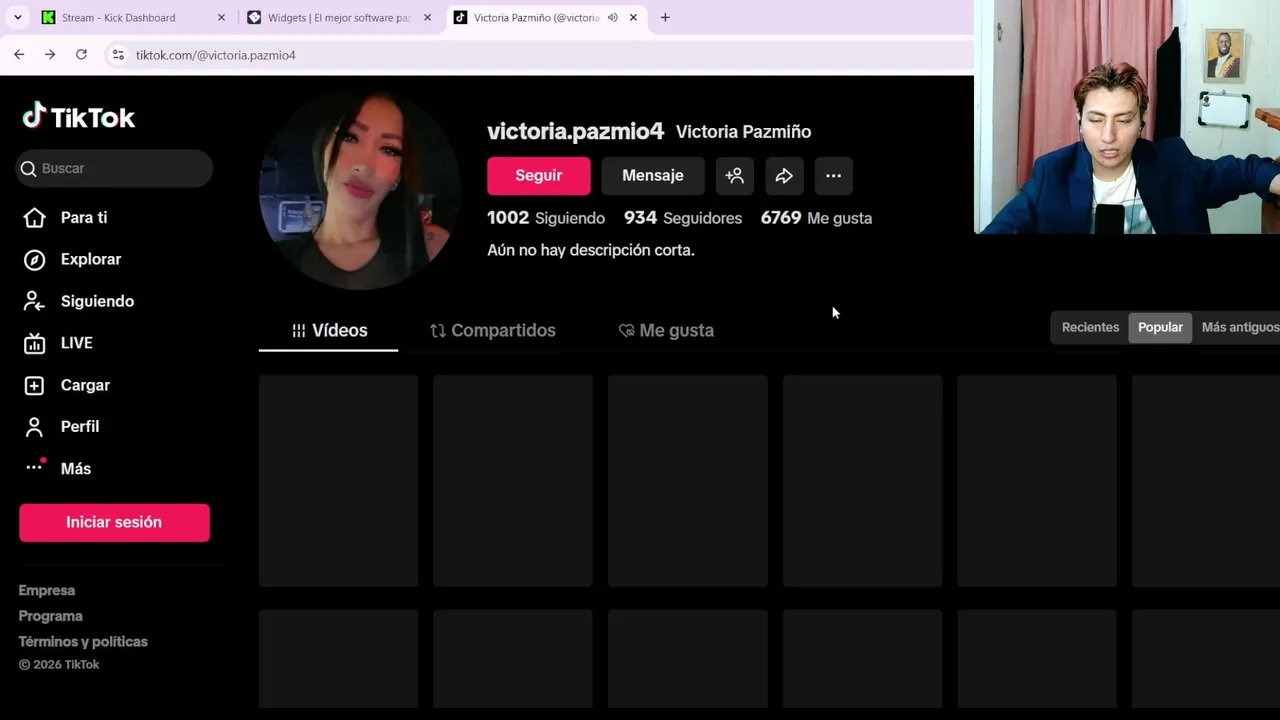Select the Me gusta profile tab

pyautogui.click(x=666, y=331)
